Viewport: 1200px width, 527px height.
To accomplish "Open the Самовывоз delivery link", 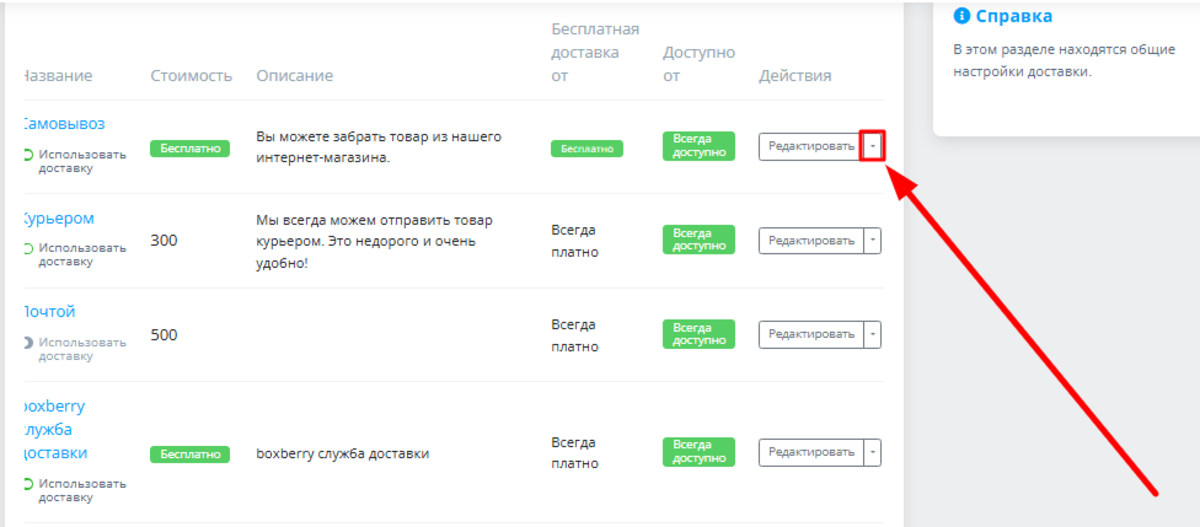I will tap(63, 124).
